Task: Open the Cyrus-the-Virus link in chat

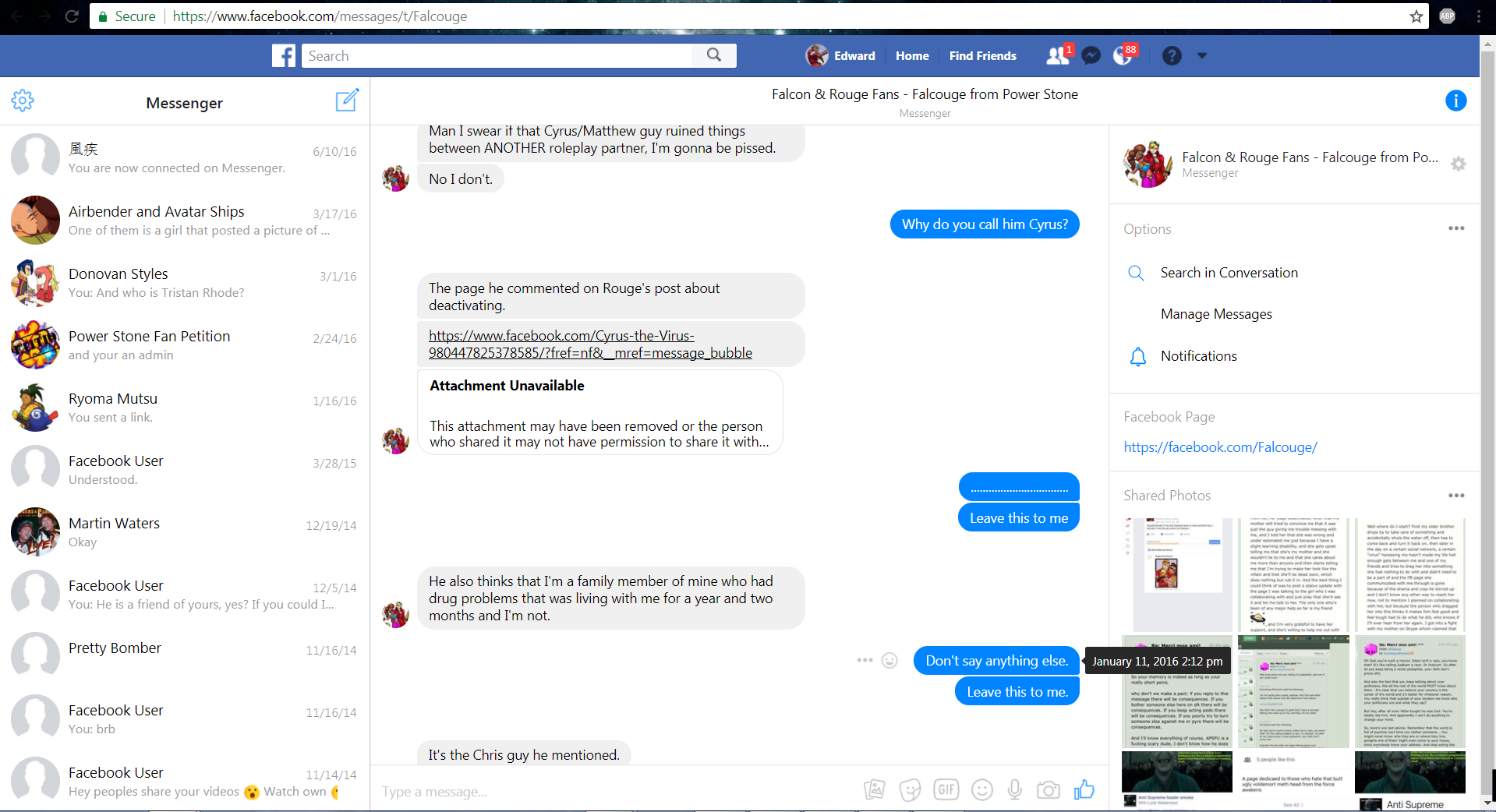Action: pyautogui.click(x=590, y=344)
